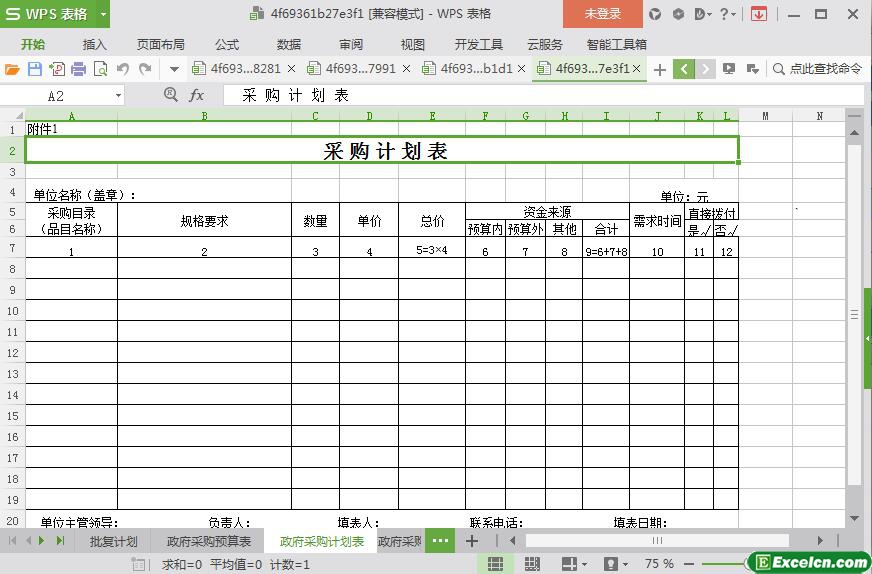
Task: Click the red download arrow icon in title bar
Action: (759, 14)
